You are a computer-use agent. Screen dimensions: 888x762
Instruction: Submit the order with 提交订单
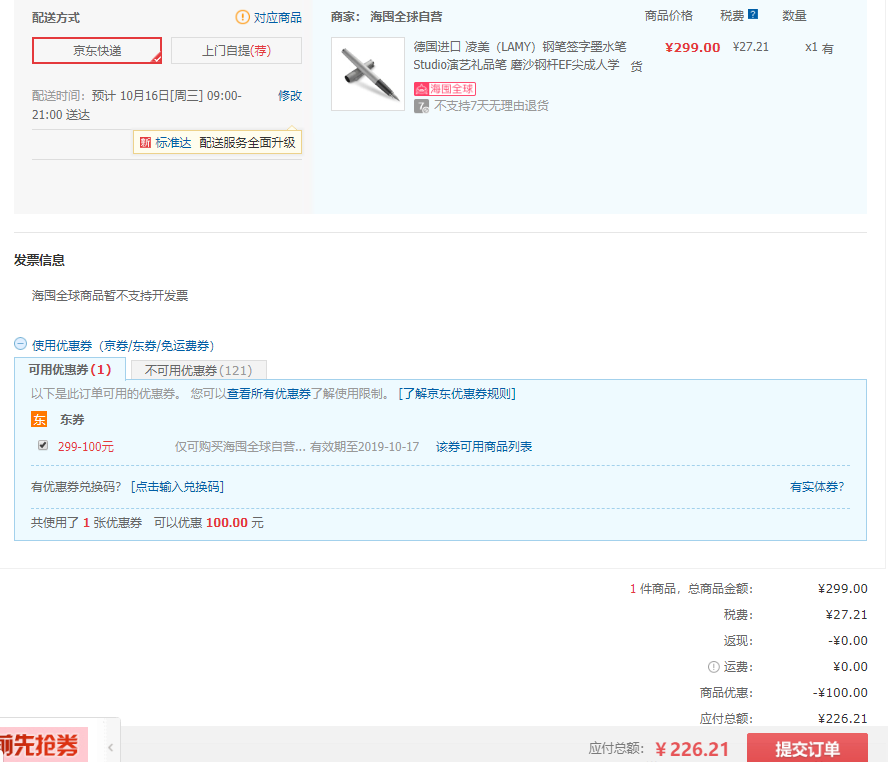[x=807, y=748]
